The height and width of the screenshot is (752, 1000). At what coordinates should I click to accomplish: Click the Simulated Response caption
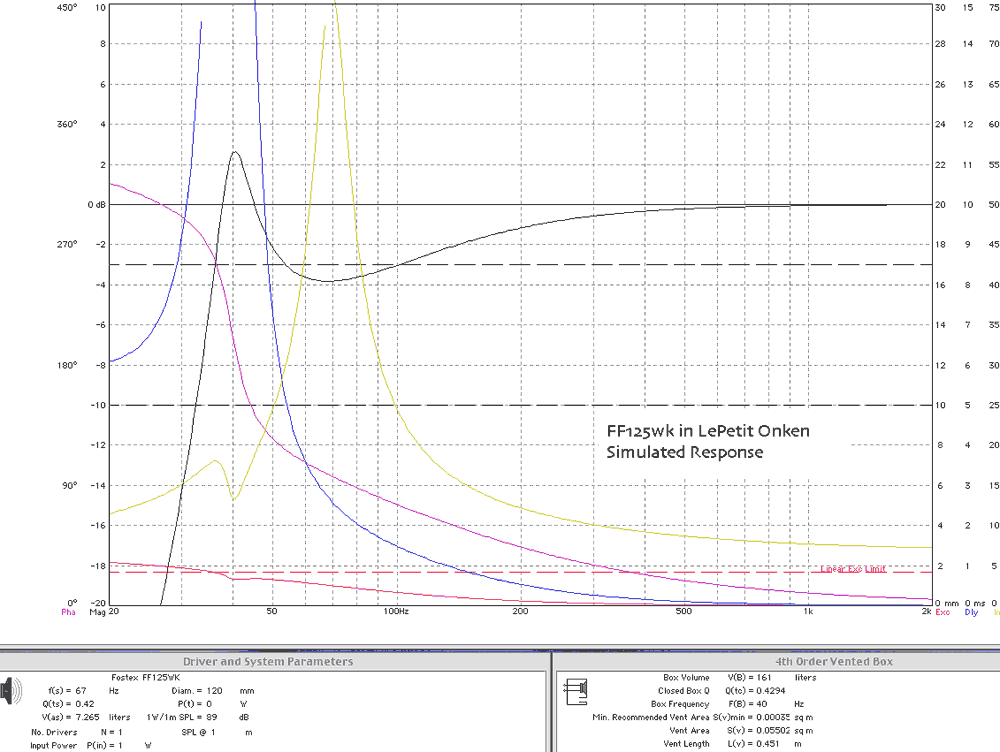pos(684,452)
